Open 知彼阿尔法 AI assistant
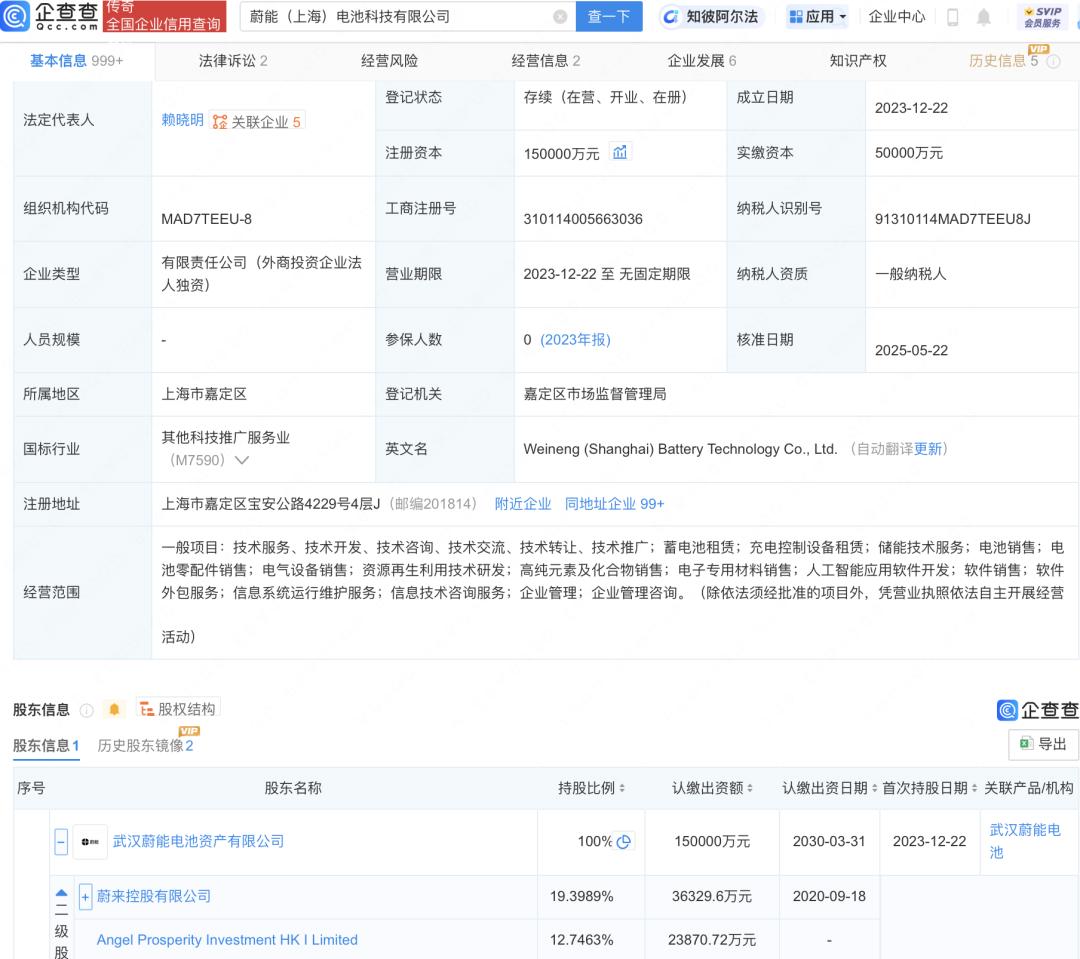Image resolution: width=1080 pixels, height=959 pixels. pos(711,17)
